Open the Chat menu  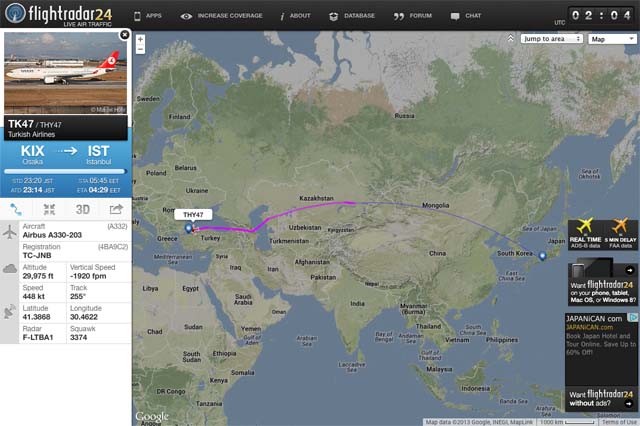coord(473,16)
